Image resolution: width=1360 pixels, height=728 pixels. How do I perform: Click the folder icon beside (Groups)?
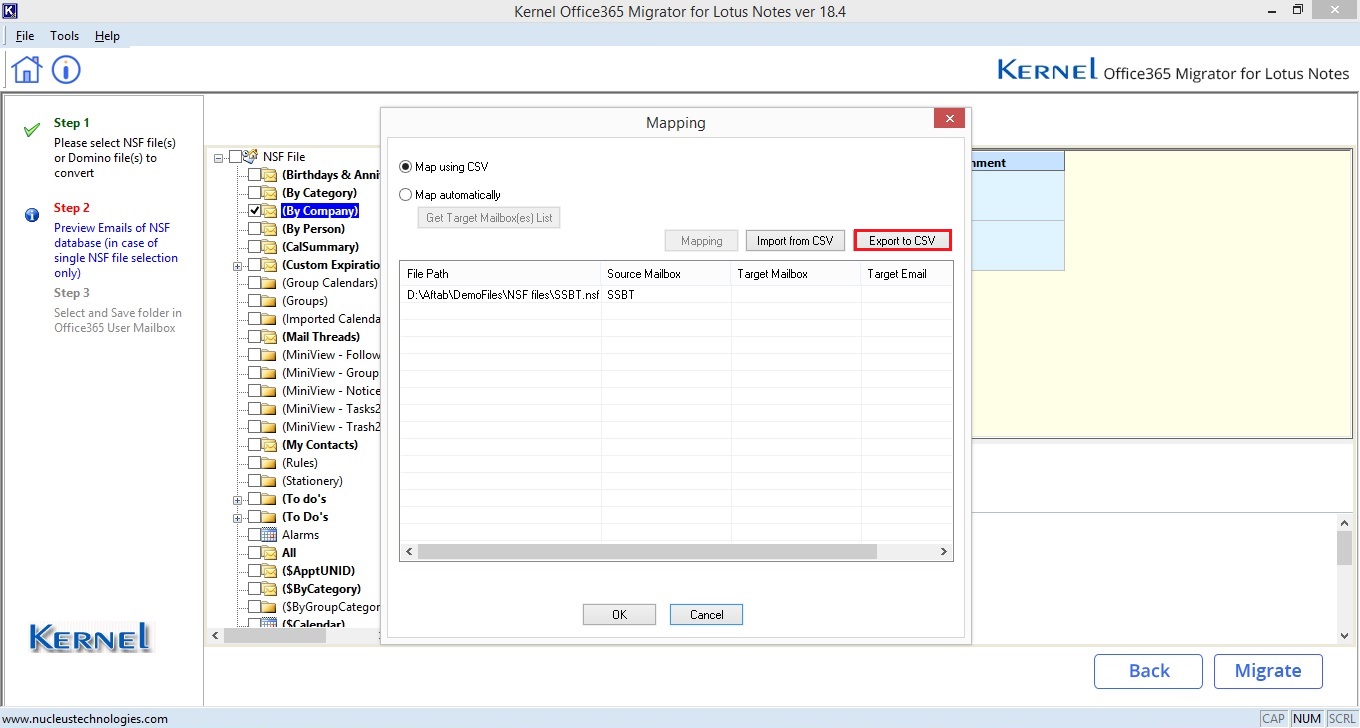[270, 301]
